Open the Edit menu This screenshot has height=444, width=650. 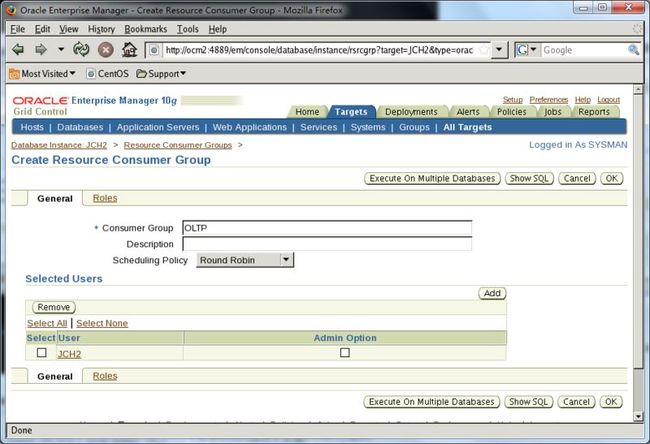tap(42, 29)
